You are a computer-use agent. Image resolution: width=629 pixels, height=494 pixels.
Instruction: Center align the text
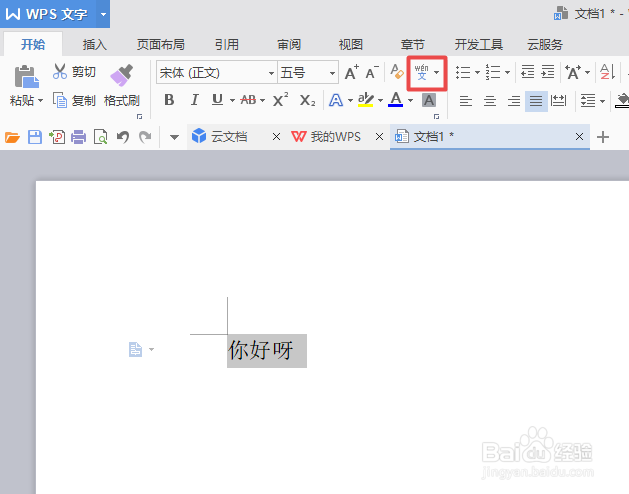pyautogui.click(x=490, y=100)
